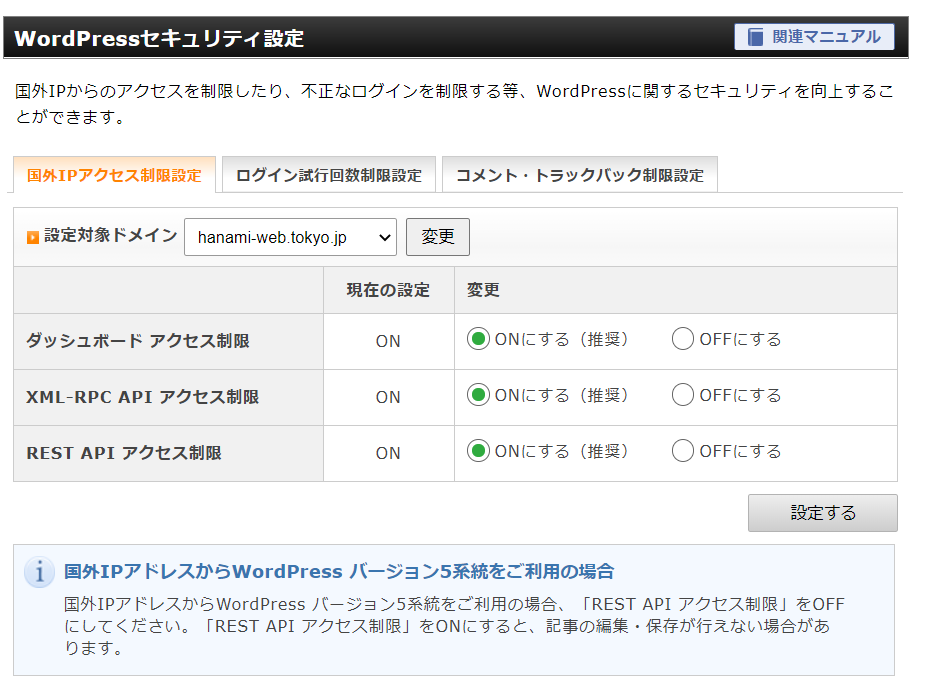Screen dimensions: 930x681
Task: Click the ON status in the REST API row
Action: [388, 453]
